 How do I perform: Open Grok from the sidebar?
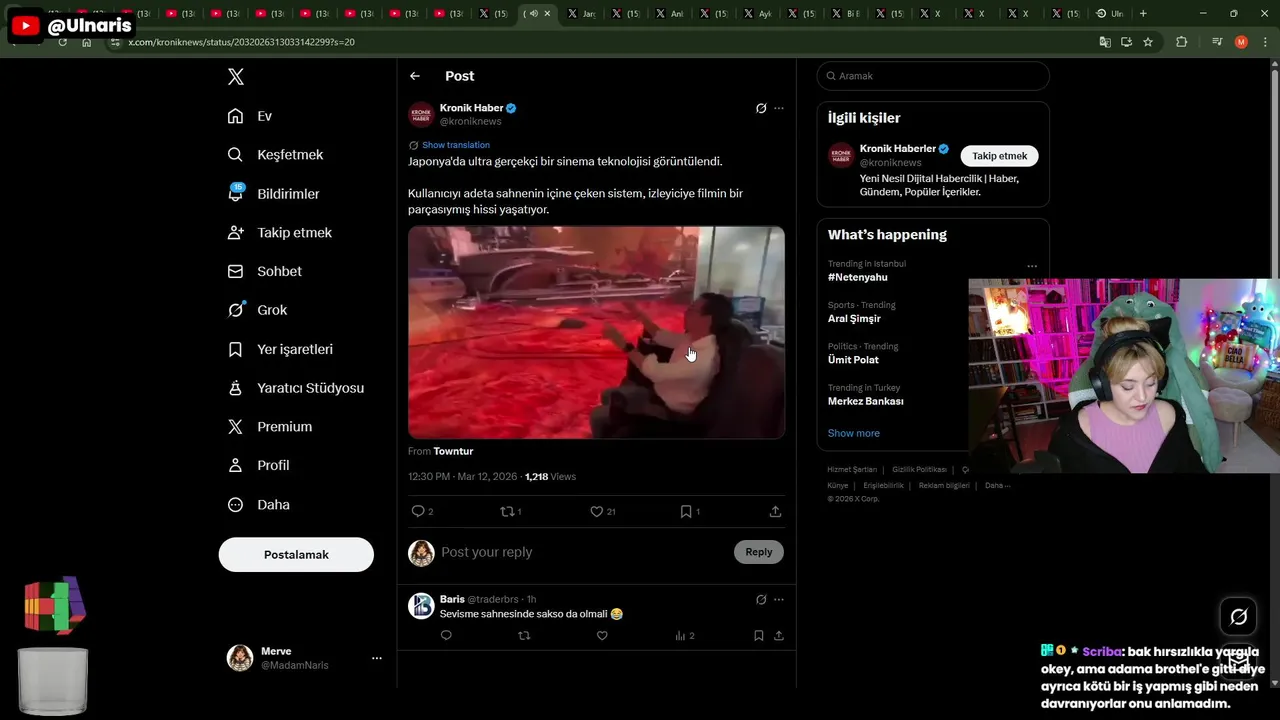257,310
